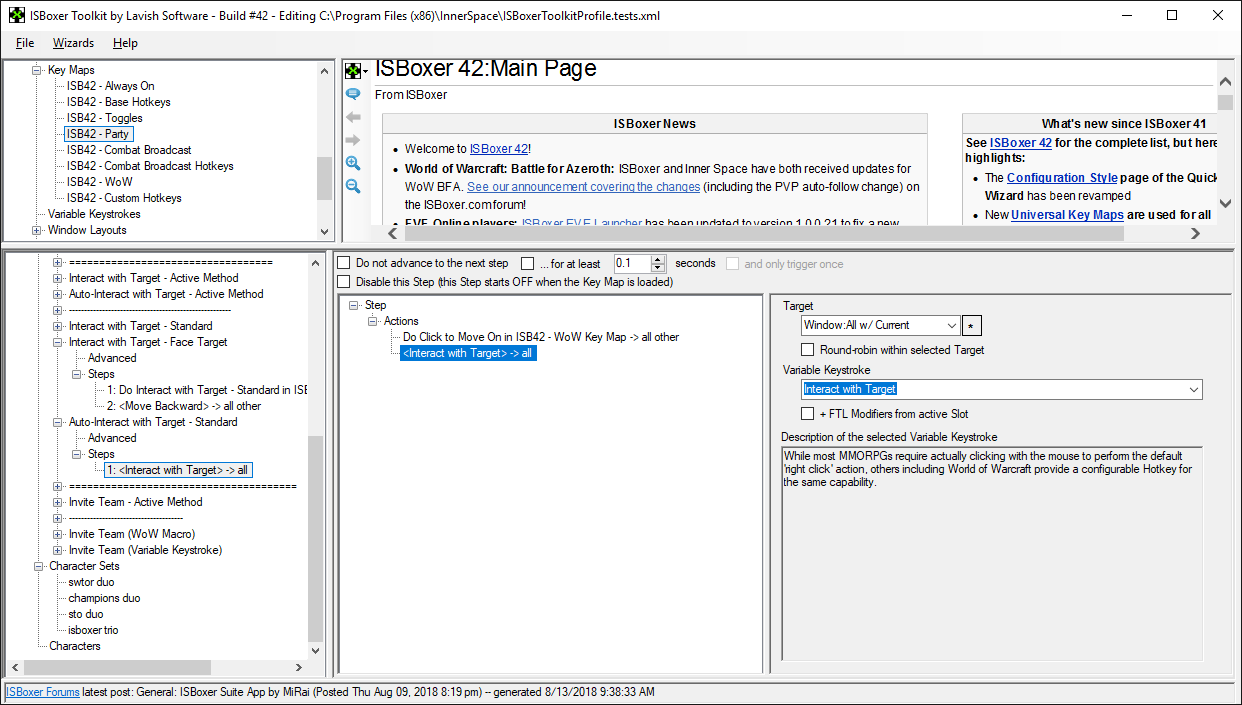The height and width of the screenshot is (705, 1242).
Task: Select 'ISB42 - Toggles' key map
Action: [x=104, y=118]
